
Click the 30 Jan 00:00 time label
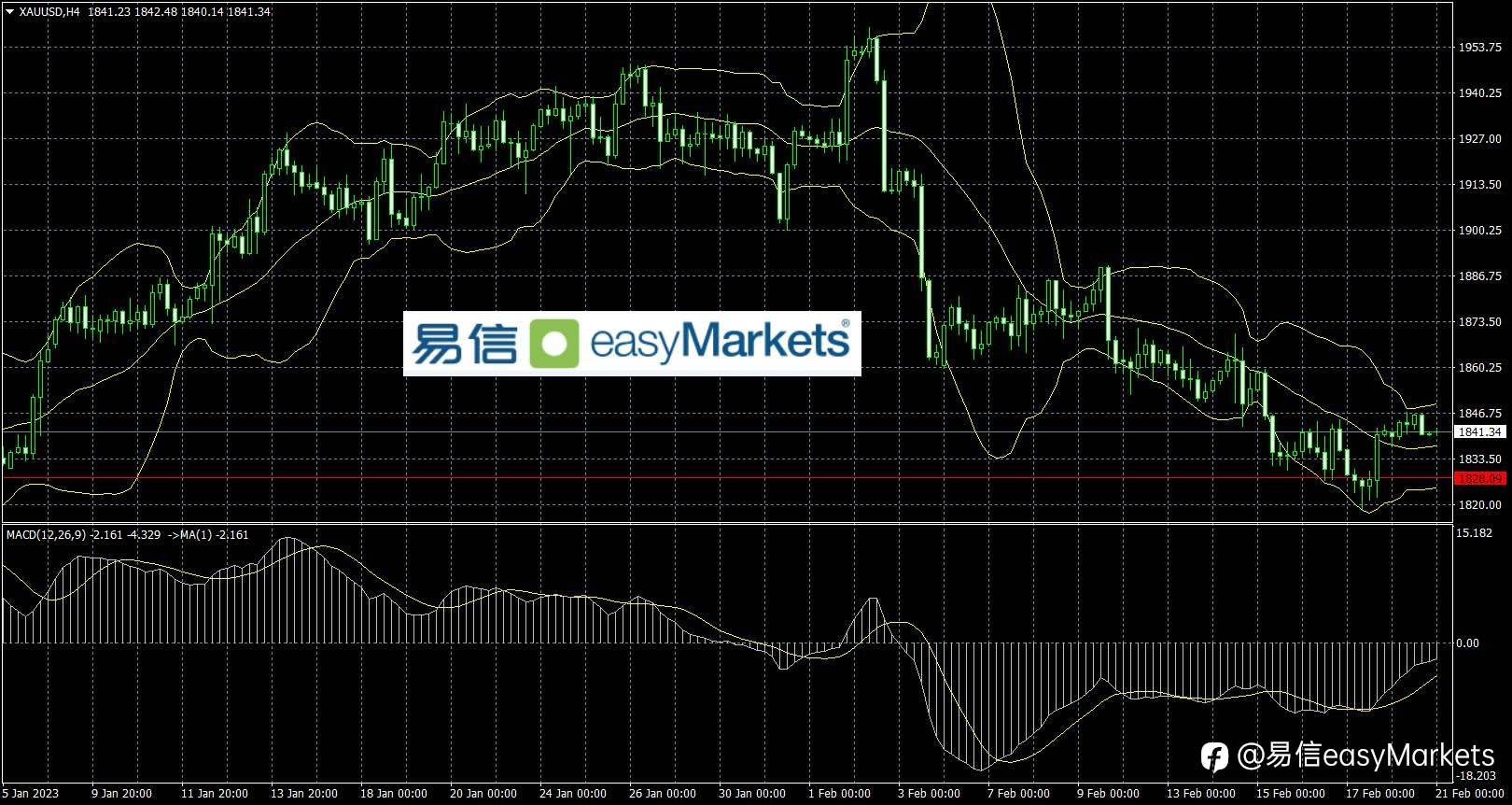[x=752, y=794]
